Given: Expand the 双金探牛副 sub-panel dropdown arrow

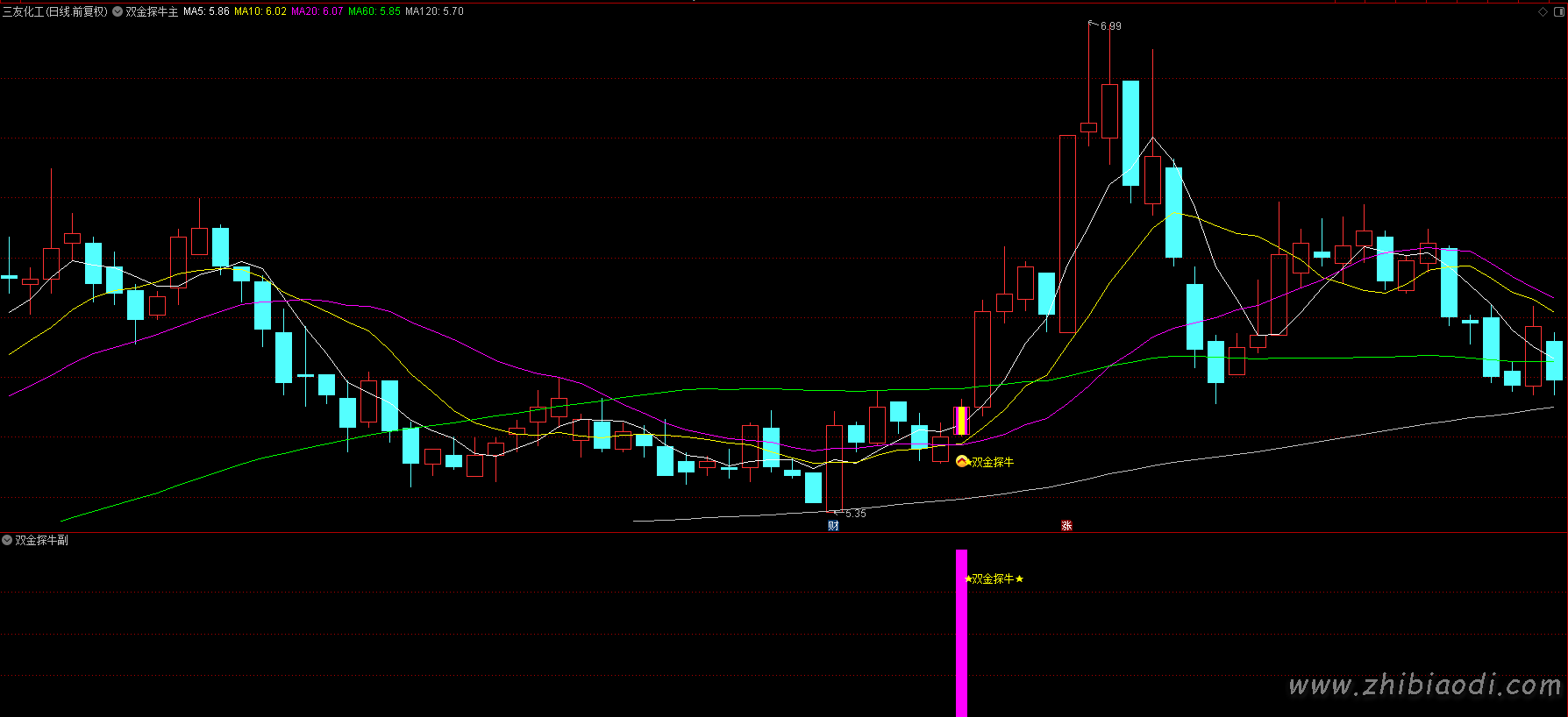Looking at the screenshot, I should point(7,540).
